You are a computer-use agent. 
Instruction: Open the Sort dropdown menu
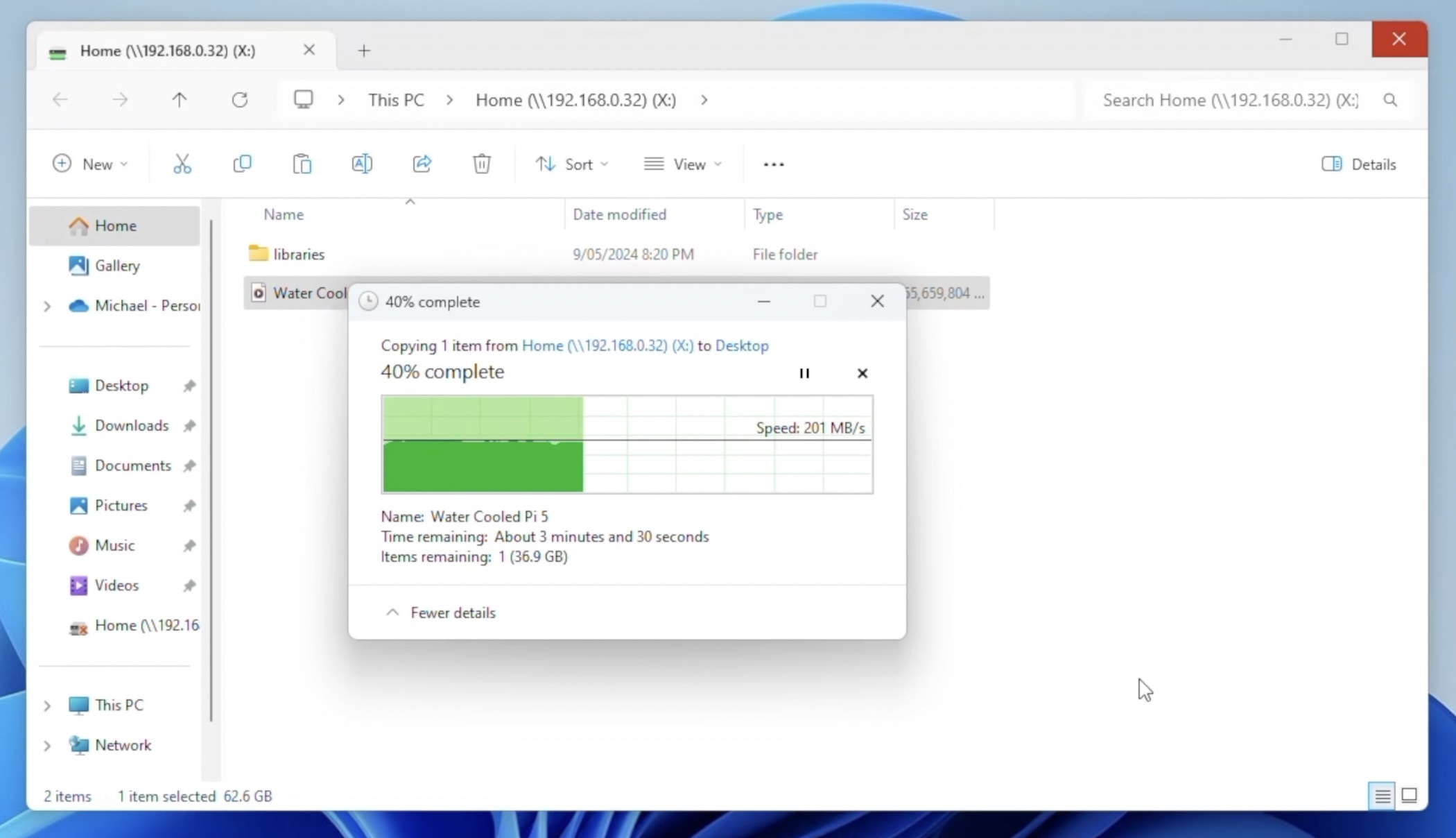572,164
